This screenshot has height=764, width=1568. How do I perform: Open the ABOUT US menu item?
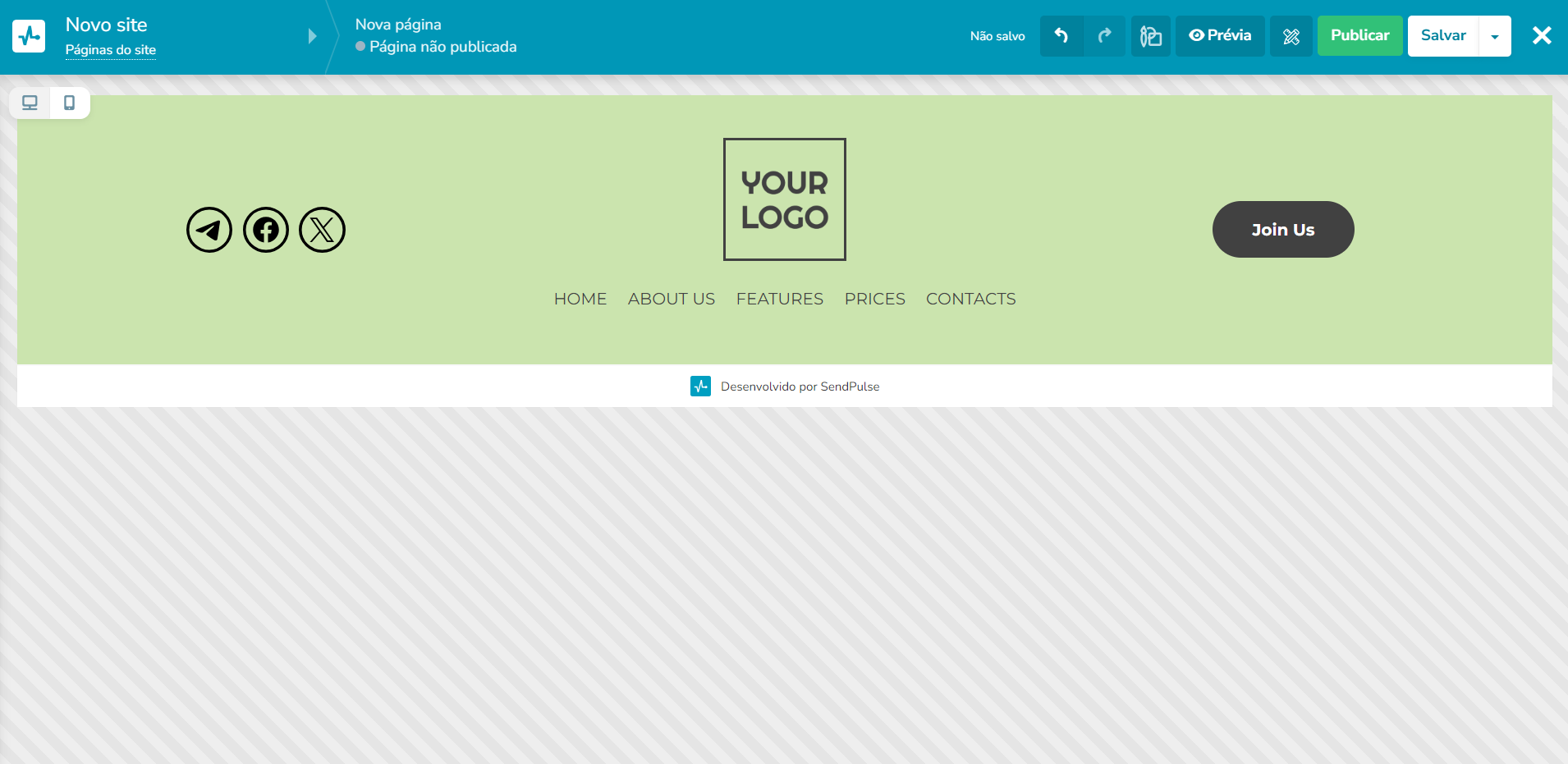click(x=672, y=299)
